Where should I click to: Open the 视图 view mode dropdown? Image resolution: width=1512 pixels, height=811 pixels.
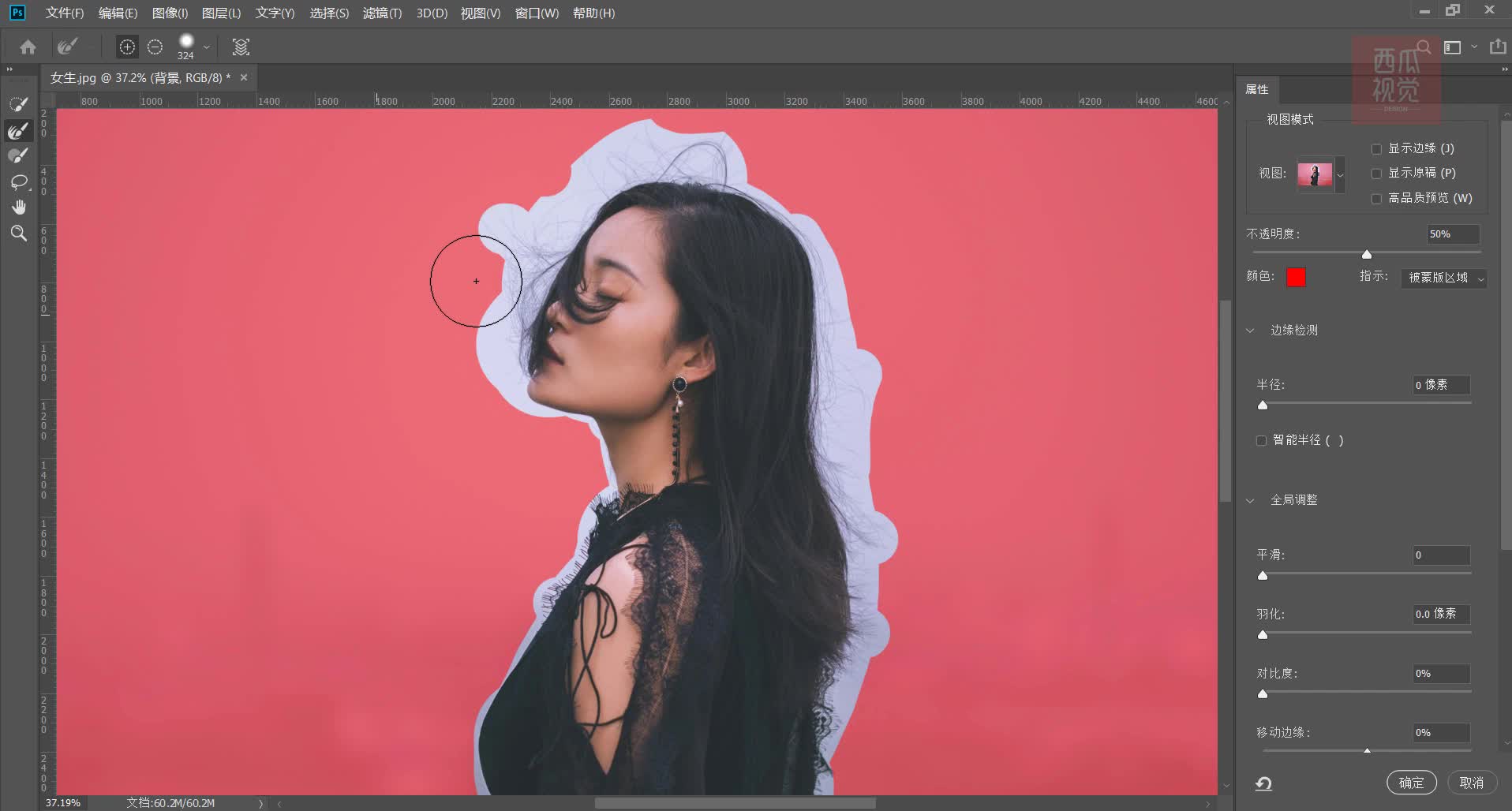click(x=1340, y=174)
